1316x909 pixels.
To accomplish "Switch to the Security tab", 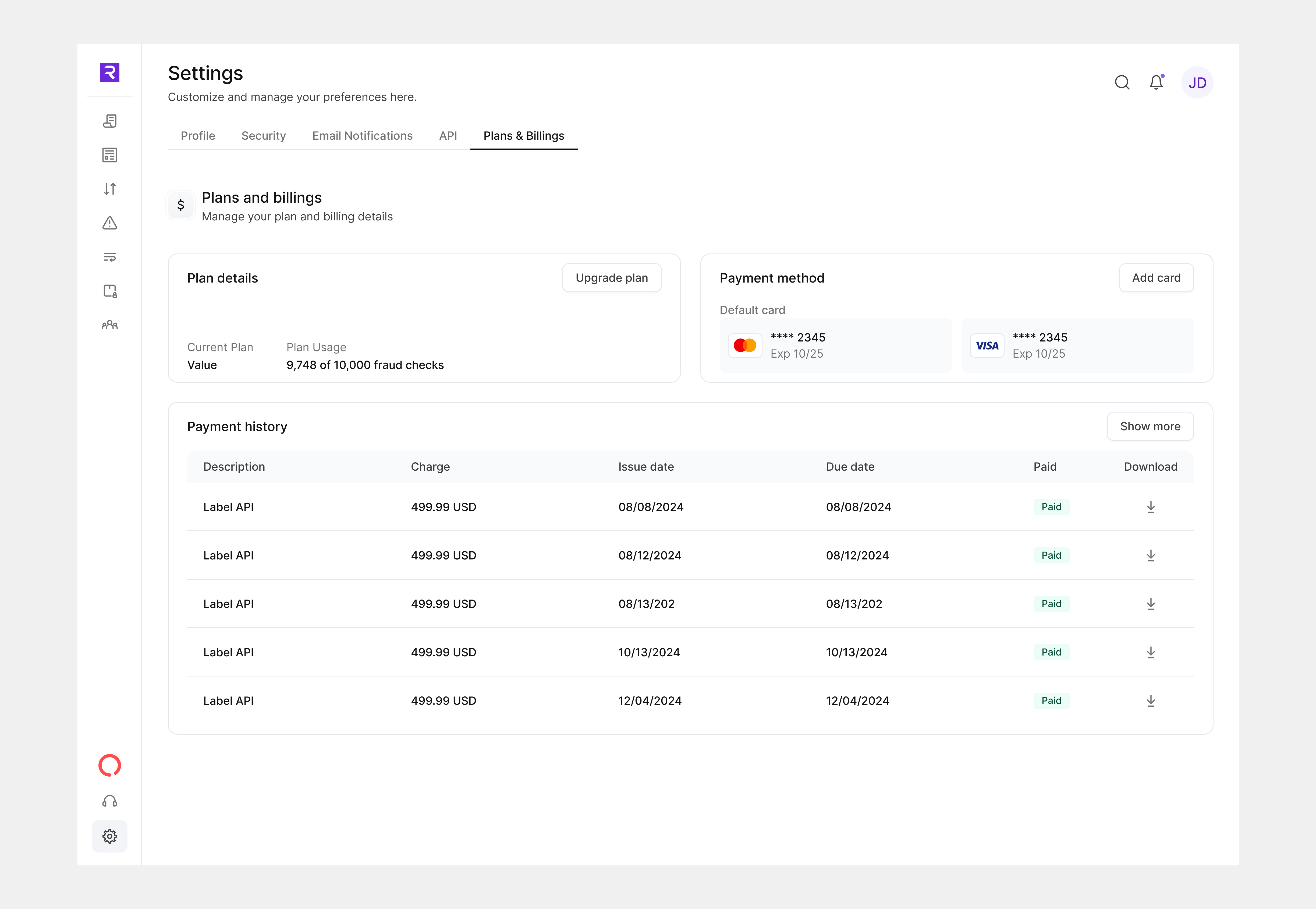I will click(264, 136).
